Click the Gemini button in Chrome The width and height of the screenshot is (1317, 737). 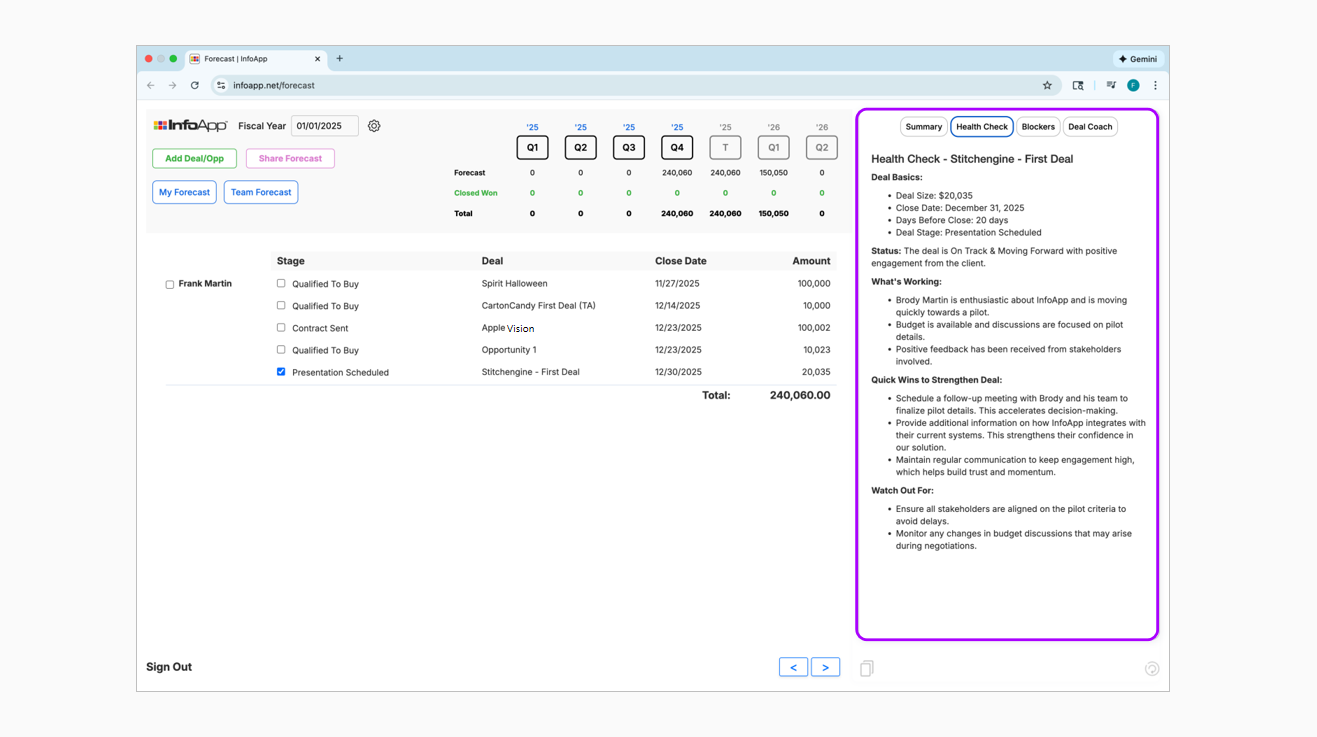(1137, 59)
